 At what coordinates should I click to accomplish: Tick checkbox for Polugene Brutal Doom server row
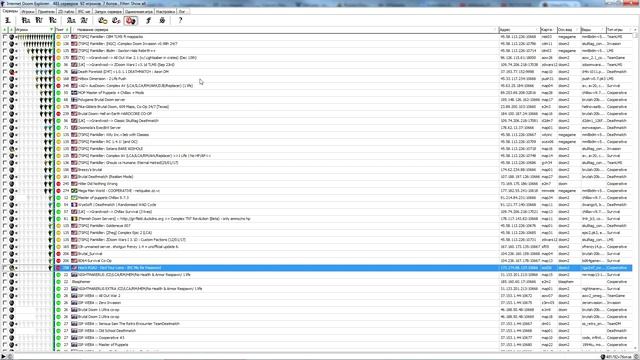click(x=5, y=100)
